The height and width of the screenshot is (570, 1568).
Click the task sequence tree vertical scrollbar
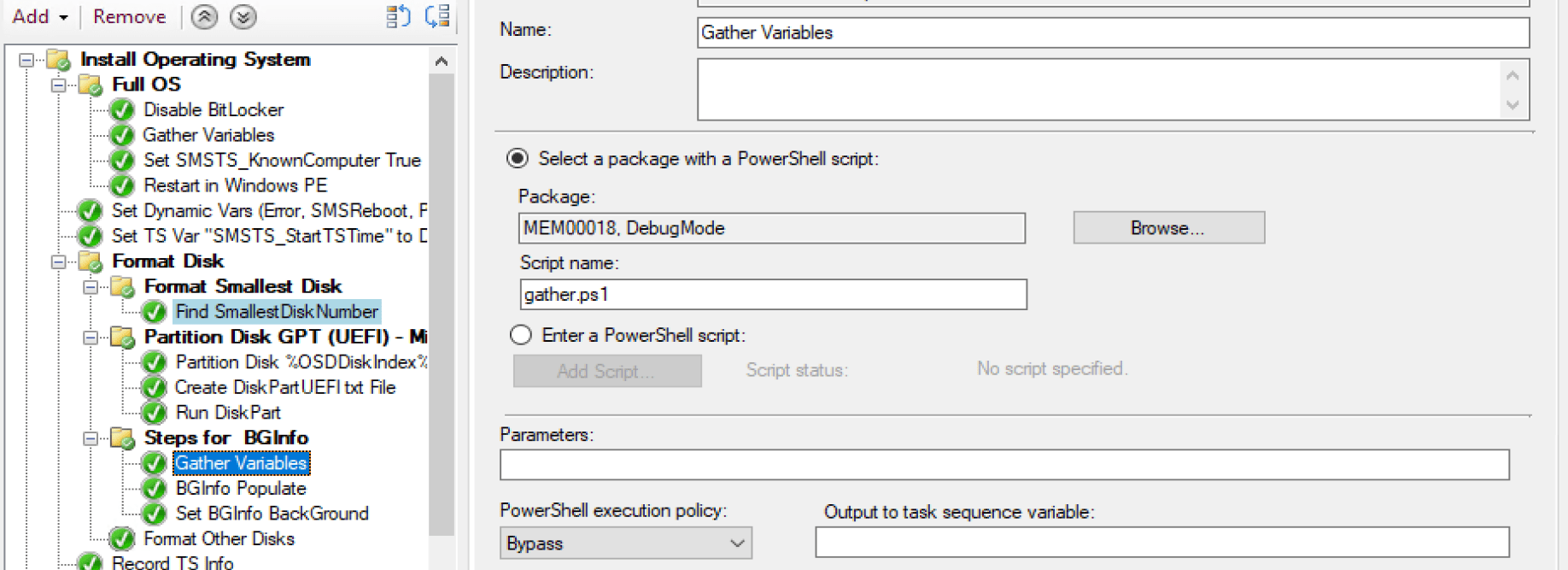(x=441, y=299)
